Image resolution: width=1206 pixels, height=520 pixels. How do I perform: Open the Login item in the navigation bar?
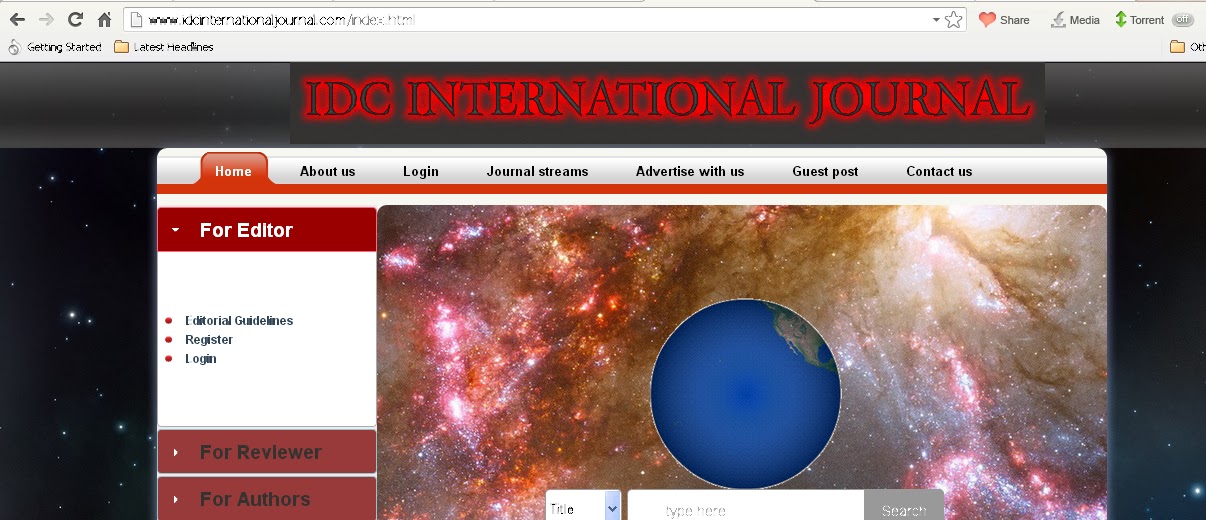point(421,171)
